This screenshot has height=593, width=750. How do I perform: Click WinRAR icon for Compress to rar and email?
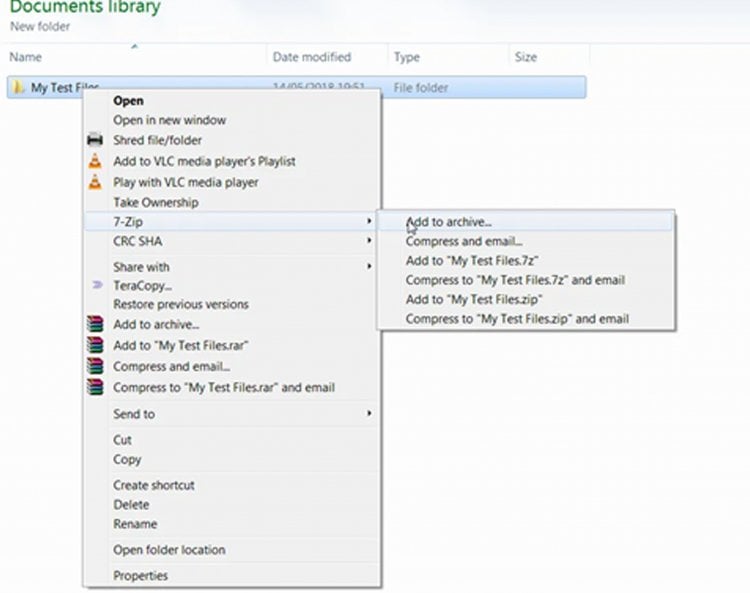tap(95, 387)
